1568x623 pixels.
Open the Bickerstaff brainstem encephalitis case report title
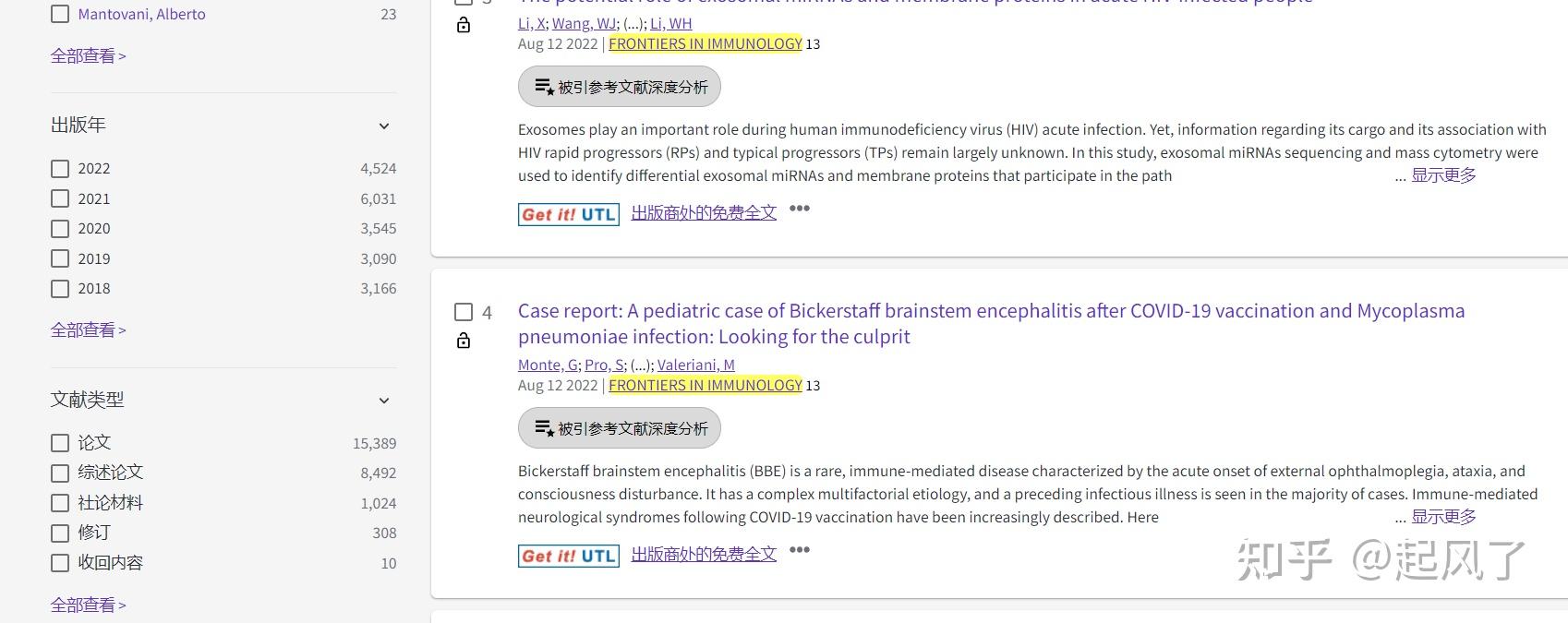tap(991, 323)
